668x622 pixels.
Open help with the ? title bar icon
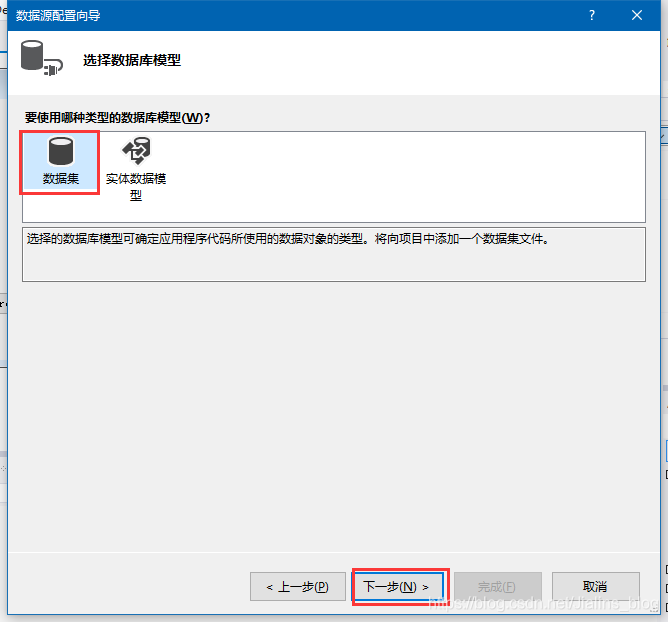point(592,15)
